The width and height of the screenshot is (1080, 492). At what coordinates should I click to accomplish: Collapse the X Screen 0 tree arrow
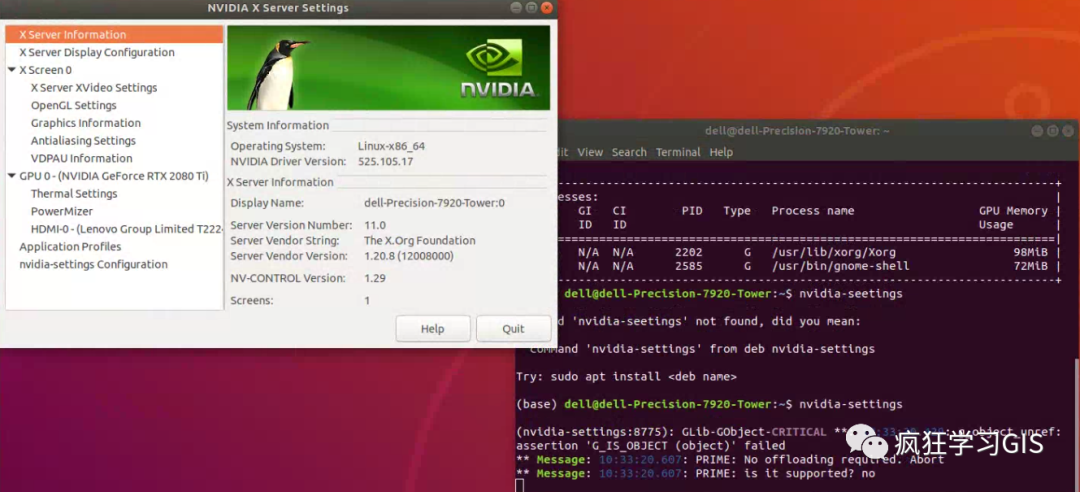tap(12, 70)
